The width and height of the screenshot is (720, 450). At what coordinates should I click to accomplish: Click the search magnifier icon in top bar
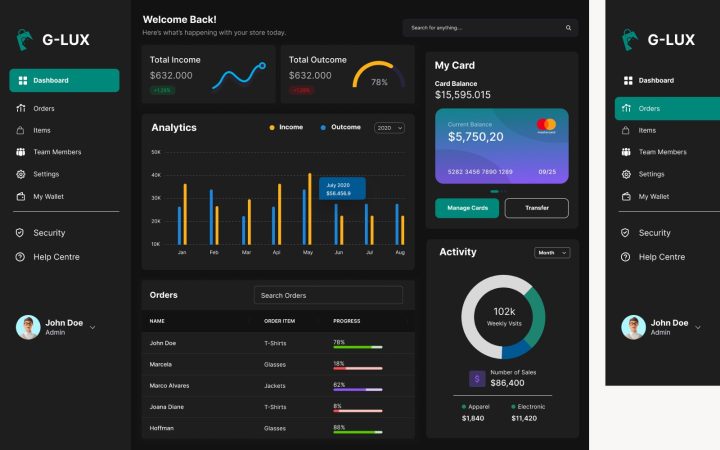(568, 28)
